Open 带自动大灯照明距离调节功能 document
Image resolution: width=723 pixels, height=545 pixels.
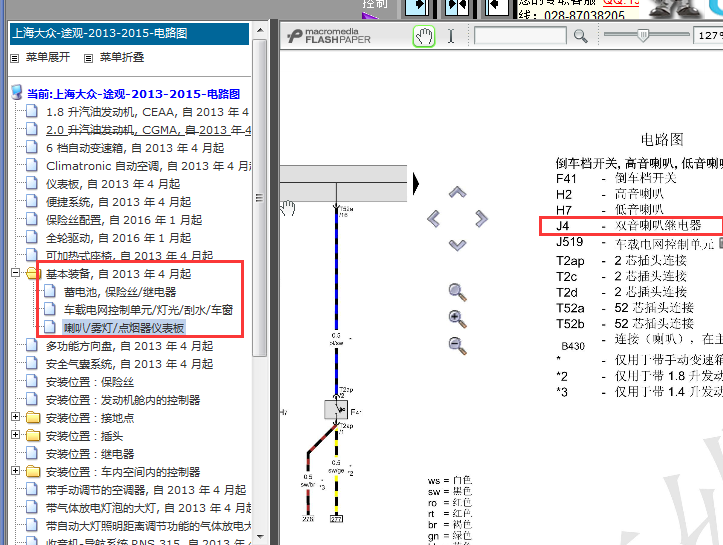point(148,526)
